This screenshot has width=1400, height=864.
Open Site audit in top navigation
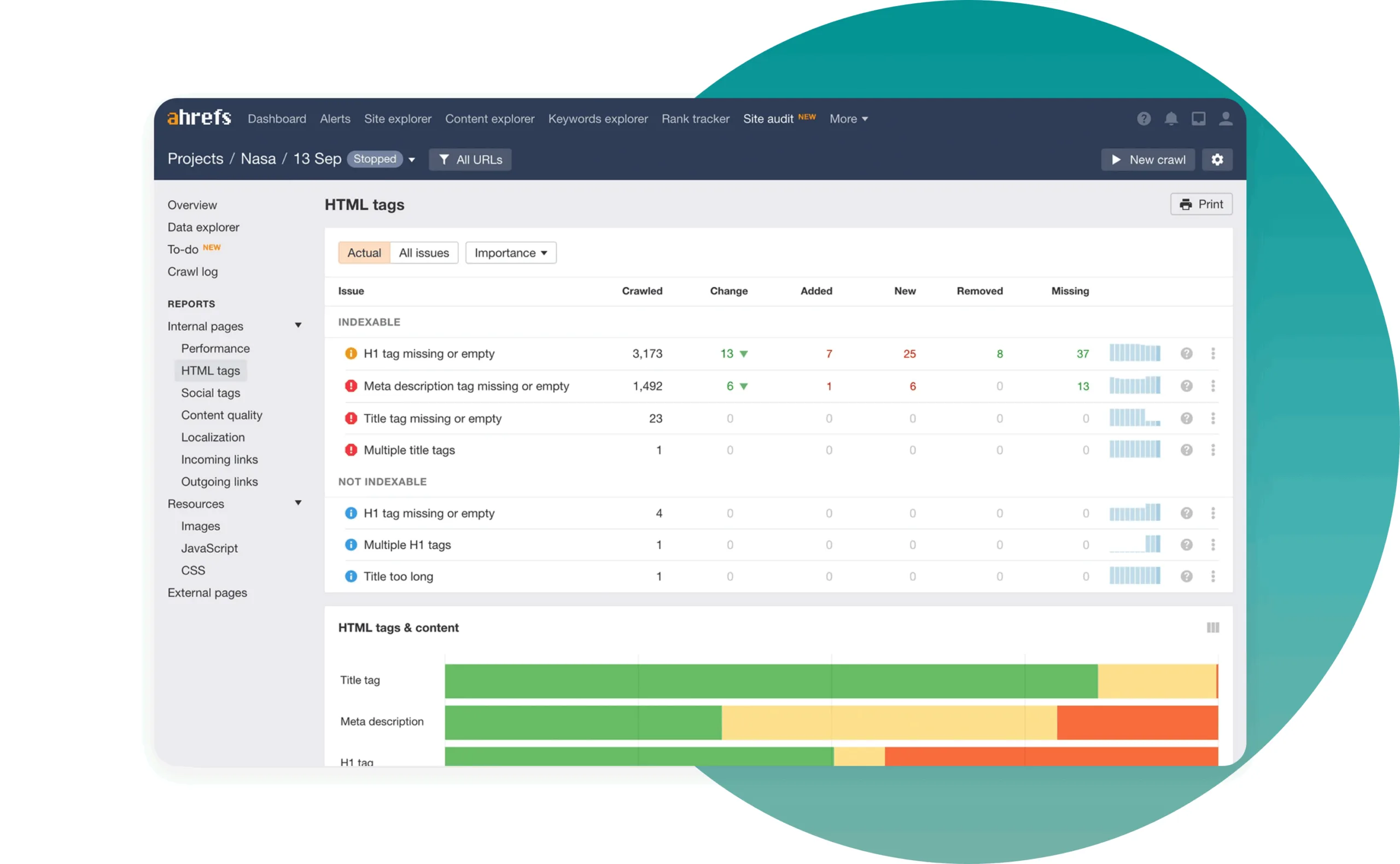click(x=768, y=119)
